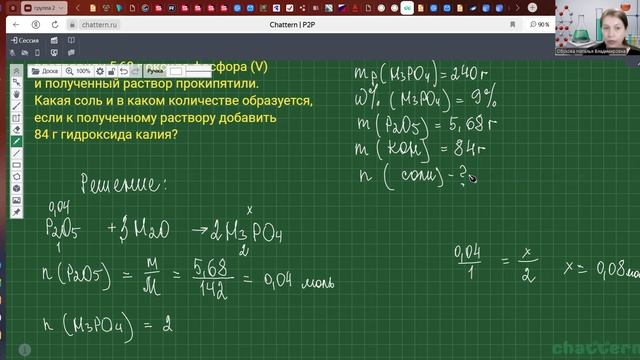Undo the last stroke
Screen dimensions: 640x360
click(x=124, y=71)
